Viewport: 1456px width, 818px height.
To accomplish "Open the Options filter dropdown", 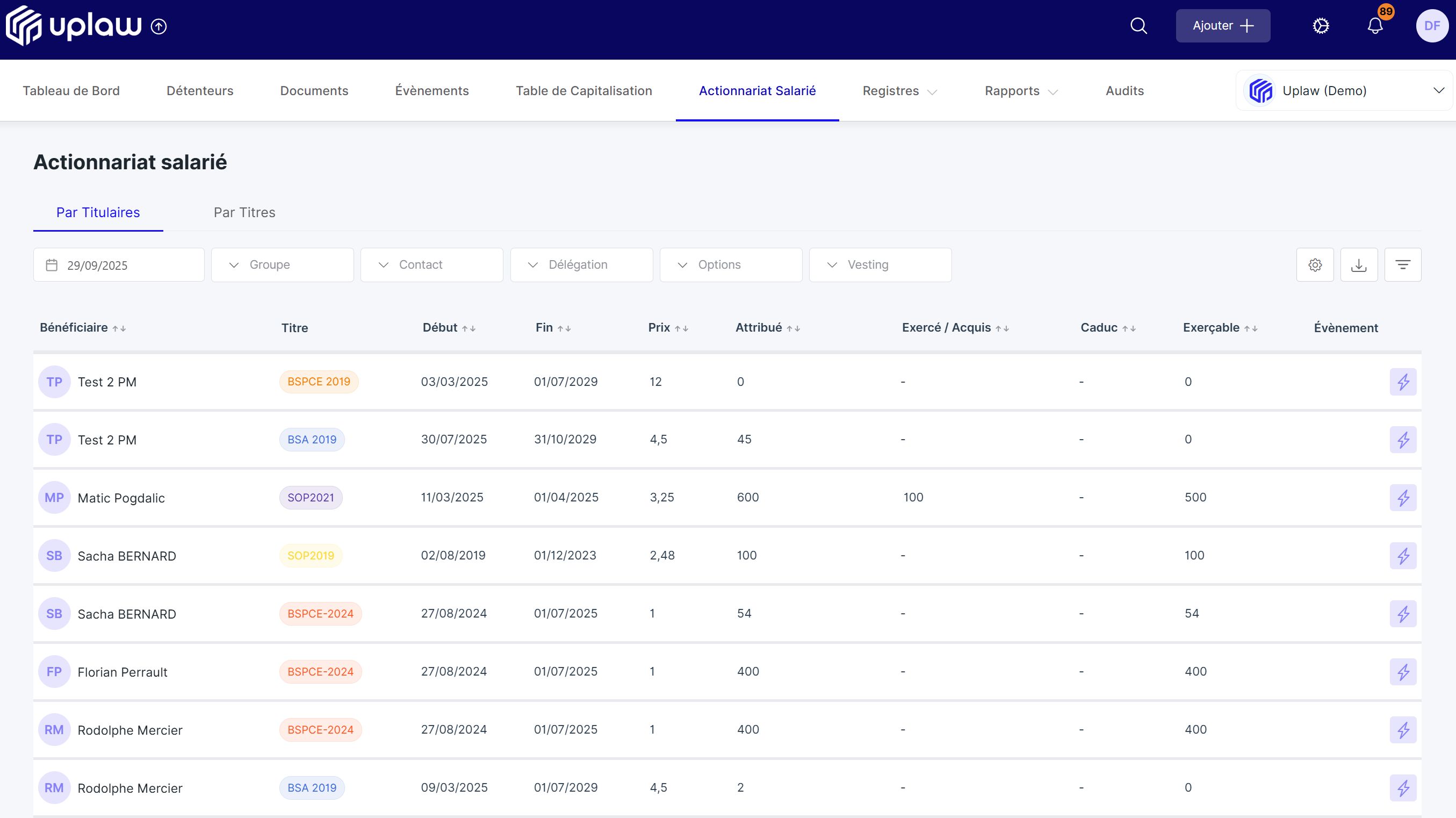I will [x=731, y=264].
